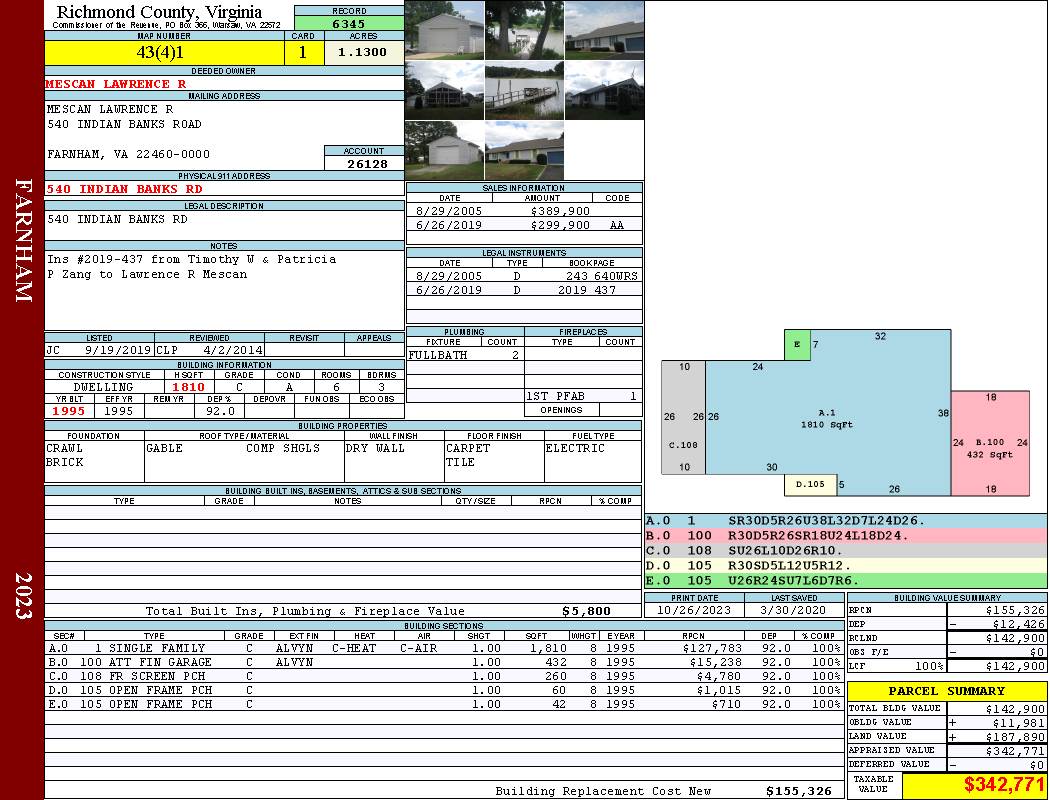
Task: Select the screened porch photo thumbnail
Action: tap(444, 91)
